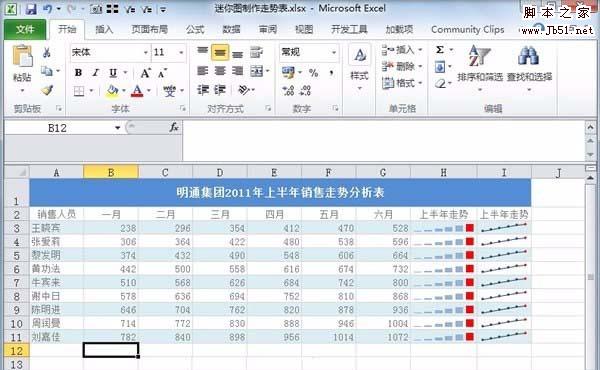
Task: Expand Name Box dropdown beside B12
Action: click(117, 128)
